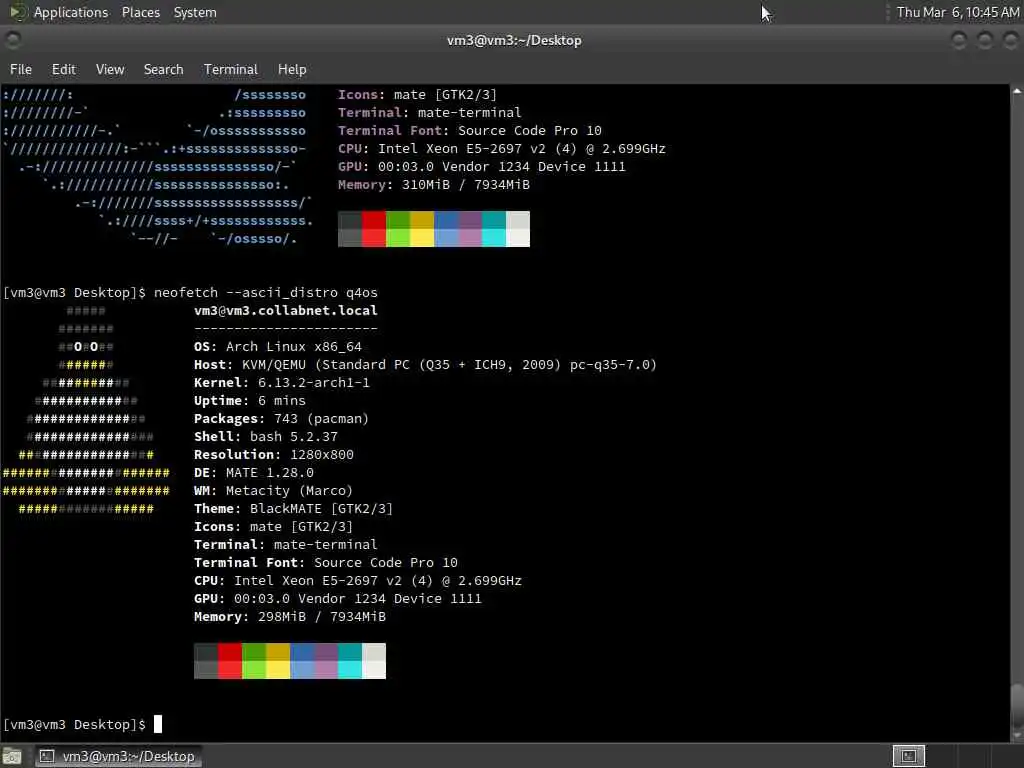Click the 'Resolution: 1280x800' line
The image size is (1024, 768).
[x=274, y=455]
